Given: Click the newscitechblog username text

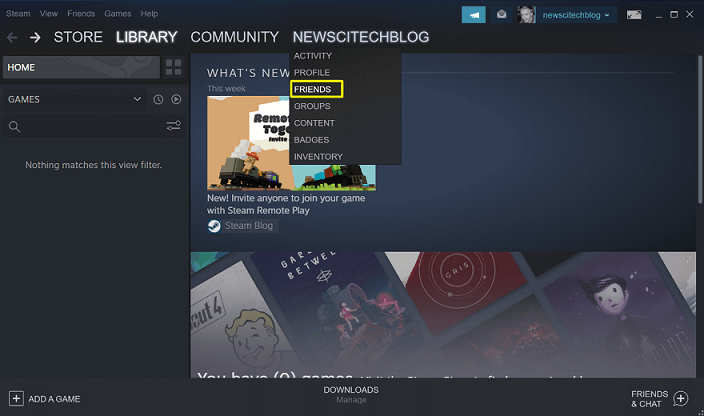Looking at the screenshot, I should point(571,15).
